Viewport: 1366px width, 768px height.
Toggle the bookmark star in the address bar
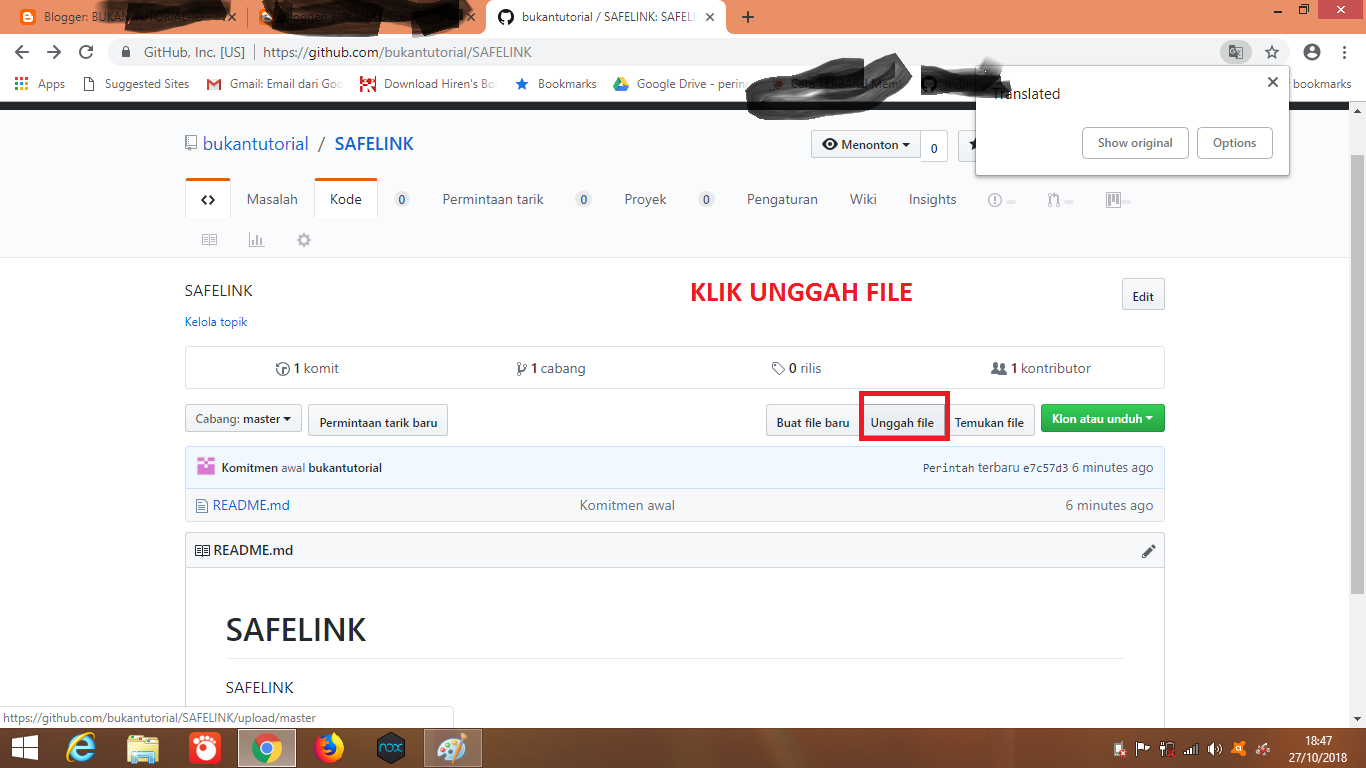pyautogui.click(x=1271, y=52)
